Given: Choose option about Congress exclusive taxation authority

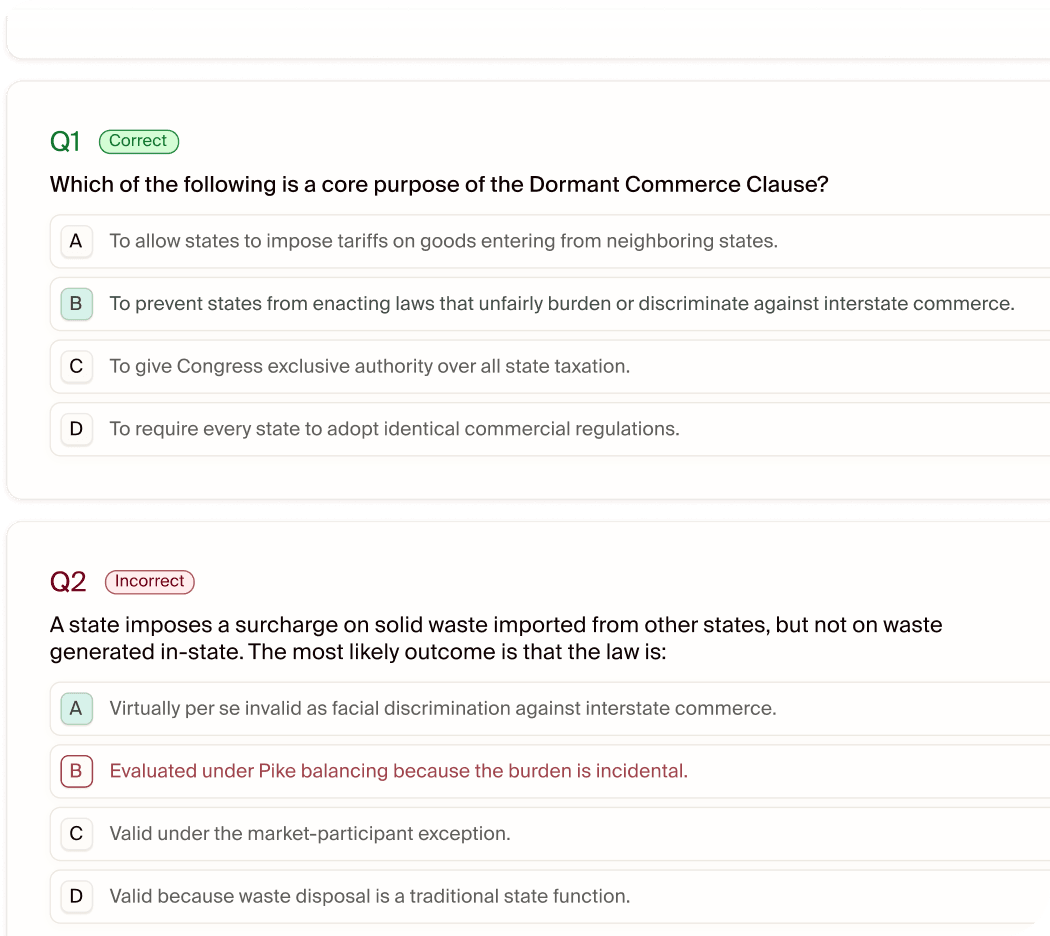Looking at the screenshot, I should (x=550, y=366).
